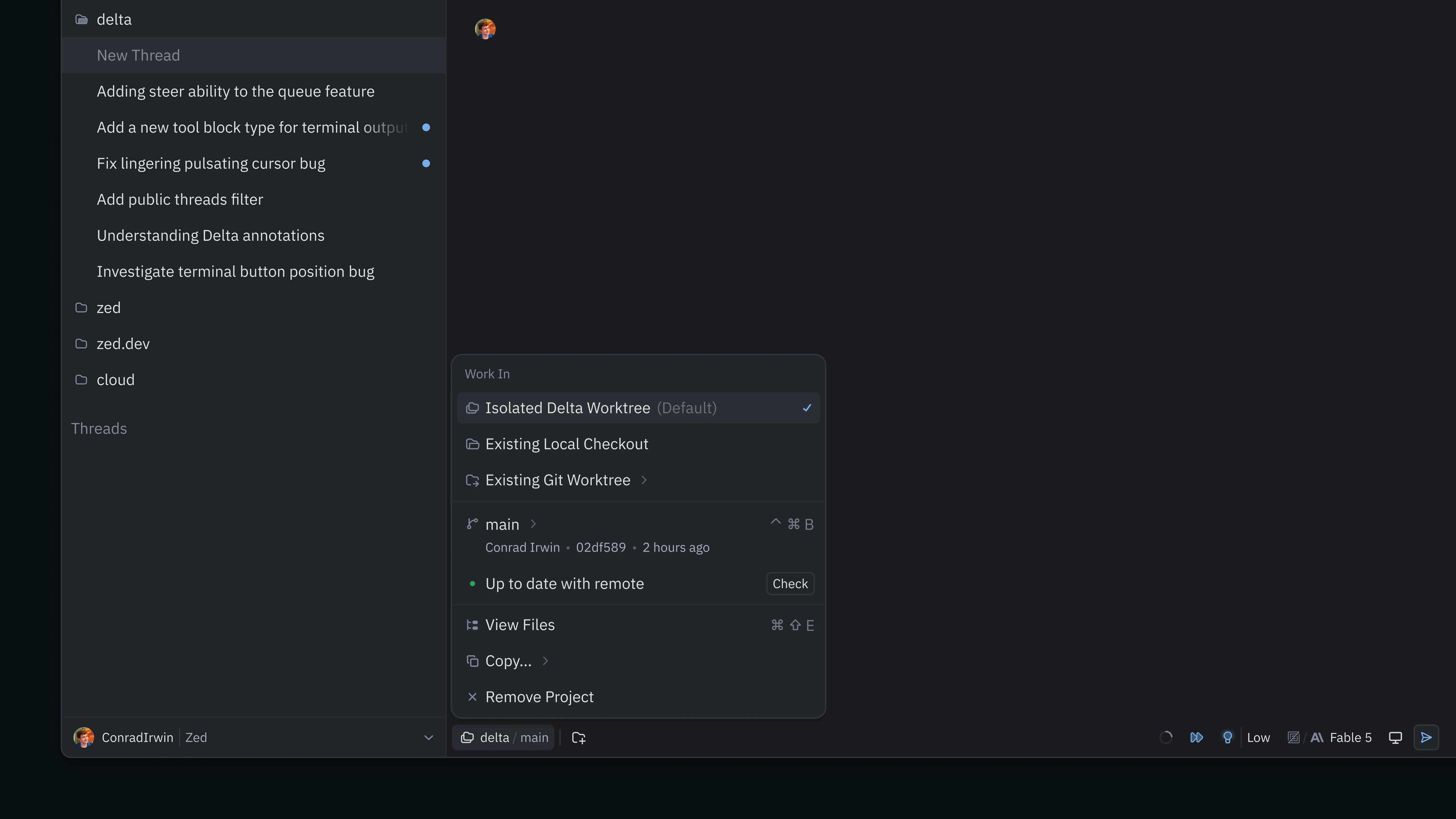Click the git branch icon beside main
The image size is (1456, 819).
pyautogui.click(x=472, y=525)
